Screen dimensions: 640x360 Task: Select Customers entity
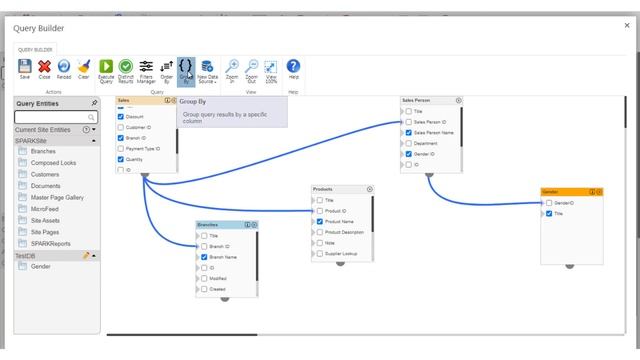point(44,174)
